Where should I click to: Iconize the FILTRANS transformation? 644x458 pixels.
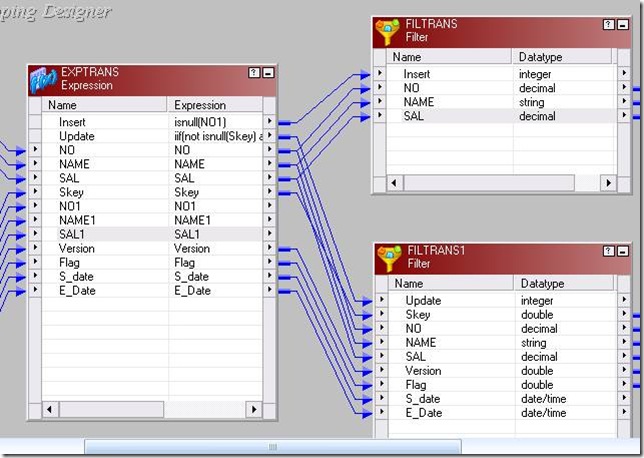coord(623,25)
